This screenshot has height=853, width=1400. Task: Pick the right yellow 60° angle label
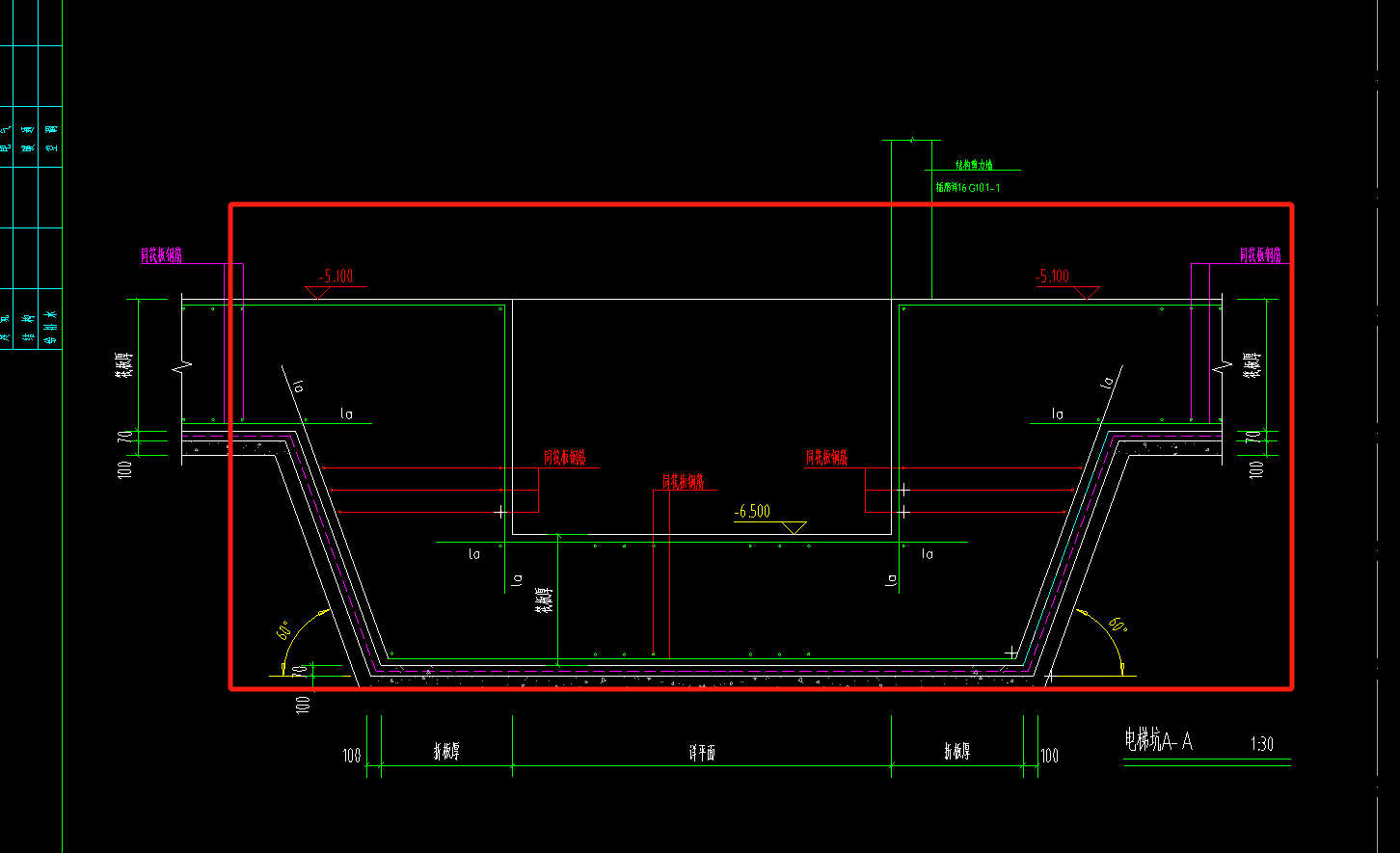click(1118, 625)
